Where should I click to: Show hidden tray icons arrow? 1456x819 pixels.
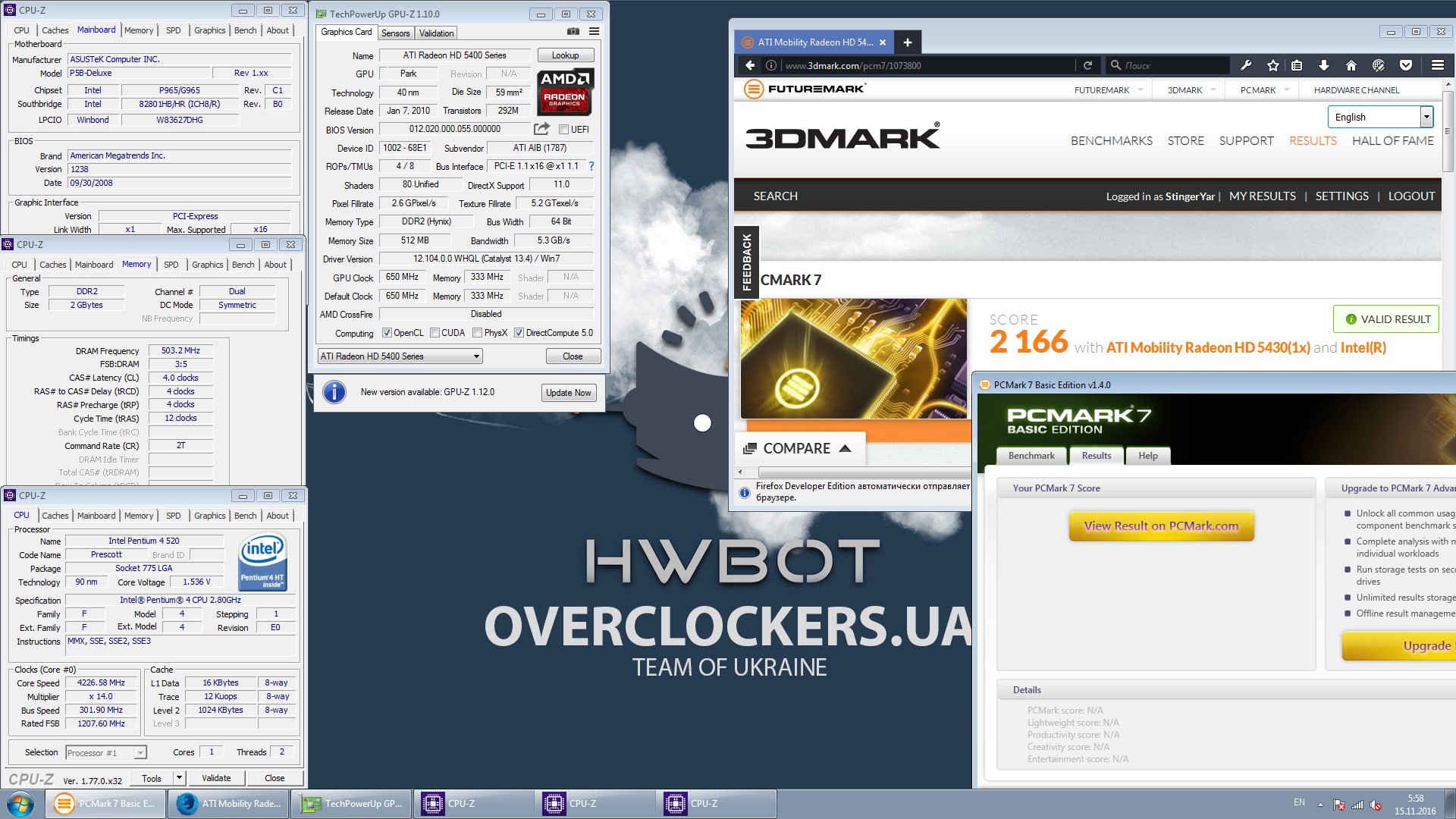coord(1320,805)
